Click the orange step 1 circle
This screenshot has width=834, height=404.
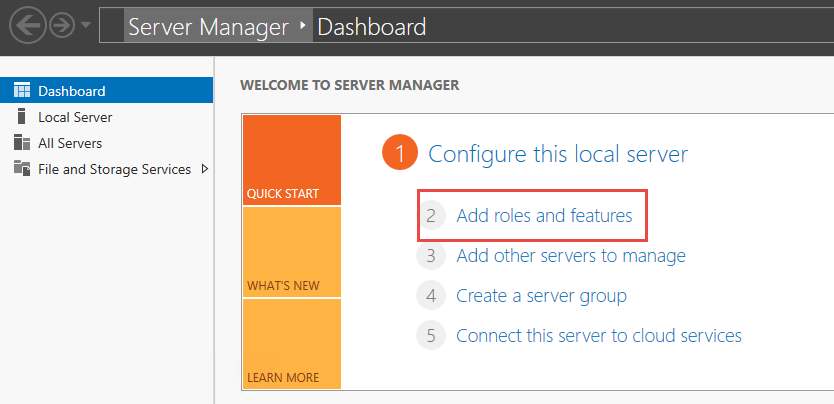coord(400,153)
